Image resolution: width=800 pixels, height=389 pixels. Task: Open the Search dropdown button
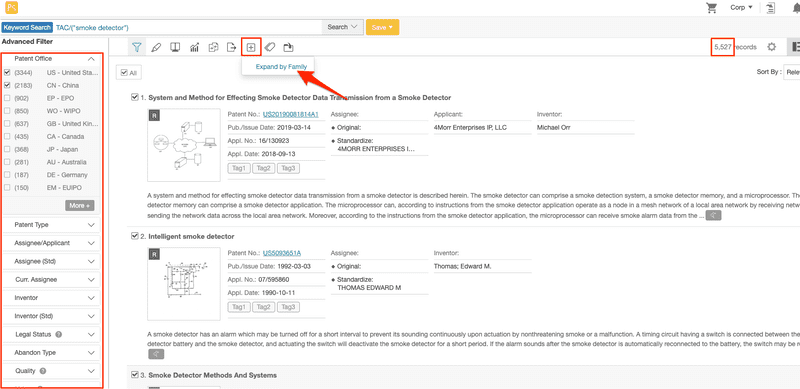[x=342, y=27]
